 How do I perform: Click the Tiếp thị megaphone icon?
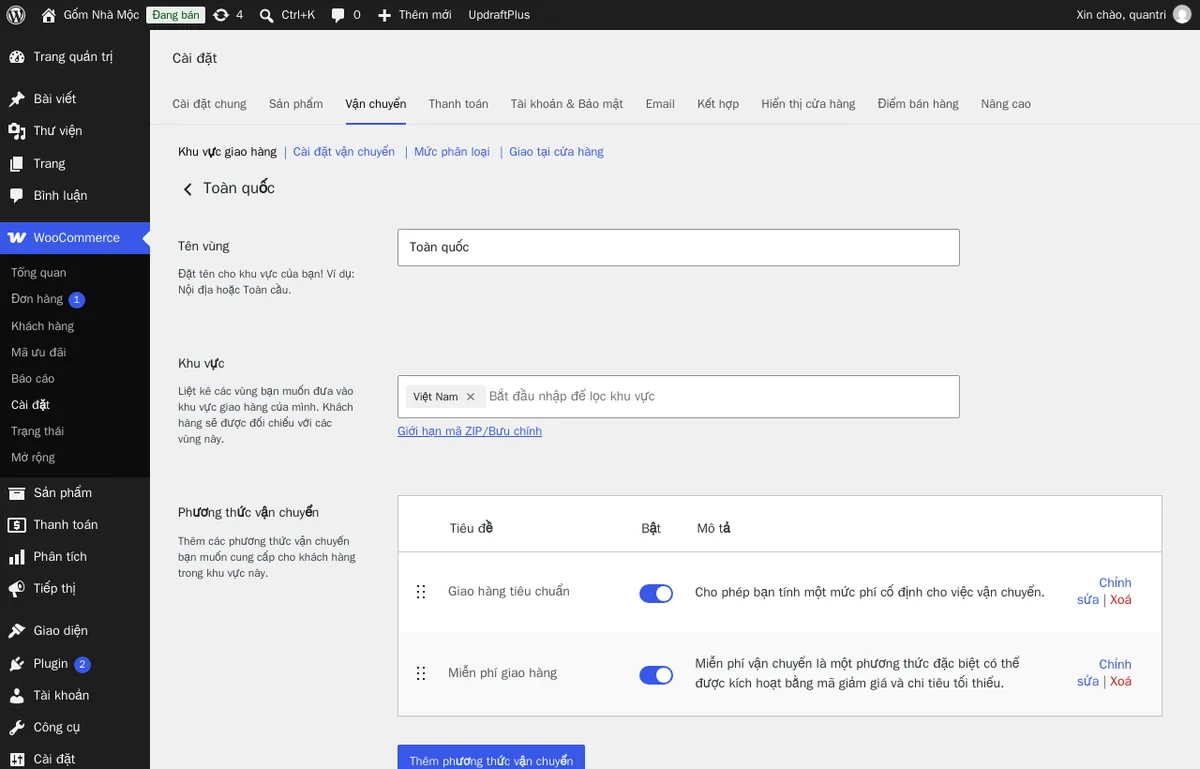click(x=17, y=589)
